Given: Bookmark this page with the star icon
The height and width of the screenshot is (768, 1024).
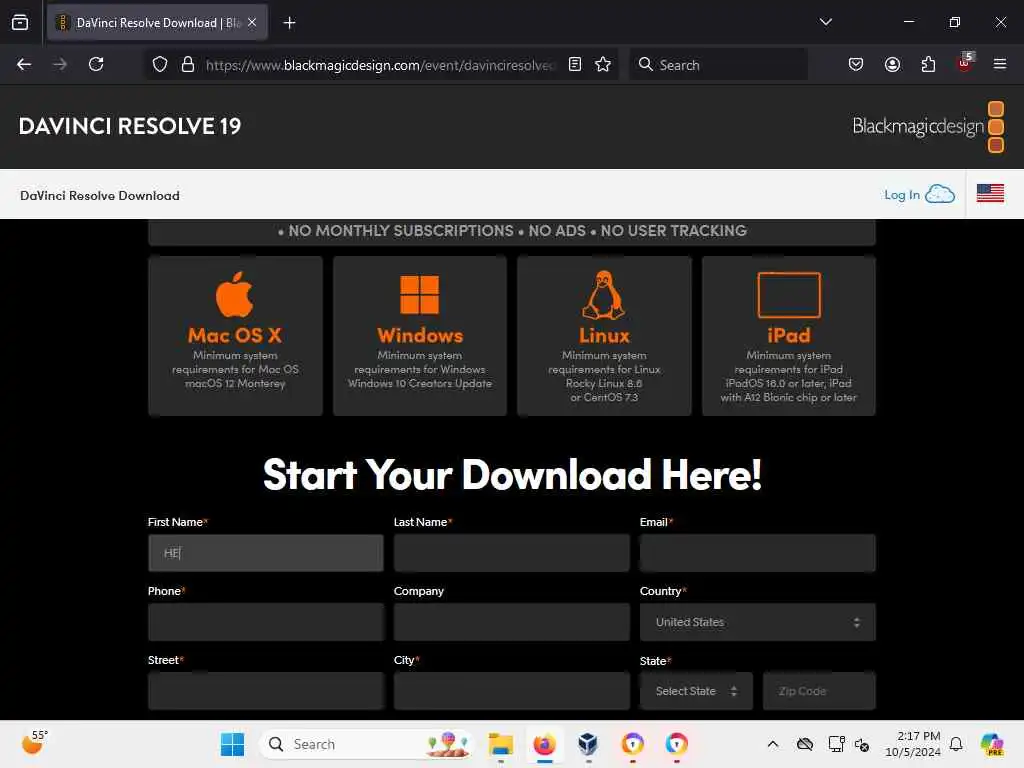Looking at the screenshot, I should tap(603, 64).
